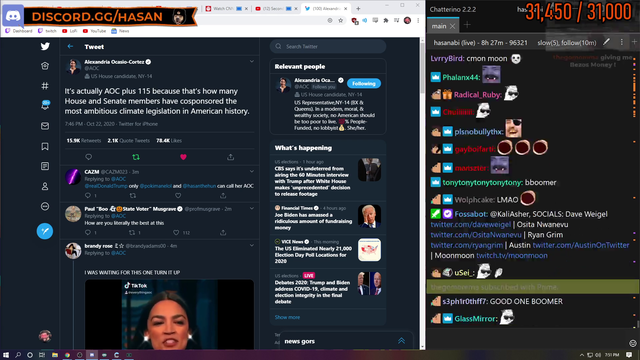Open Chrome from the taskbar
This screenshot has width=640, height=360.
(x=67, y=355)
